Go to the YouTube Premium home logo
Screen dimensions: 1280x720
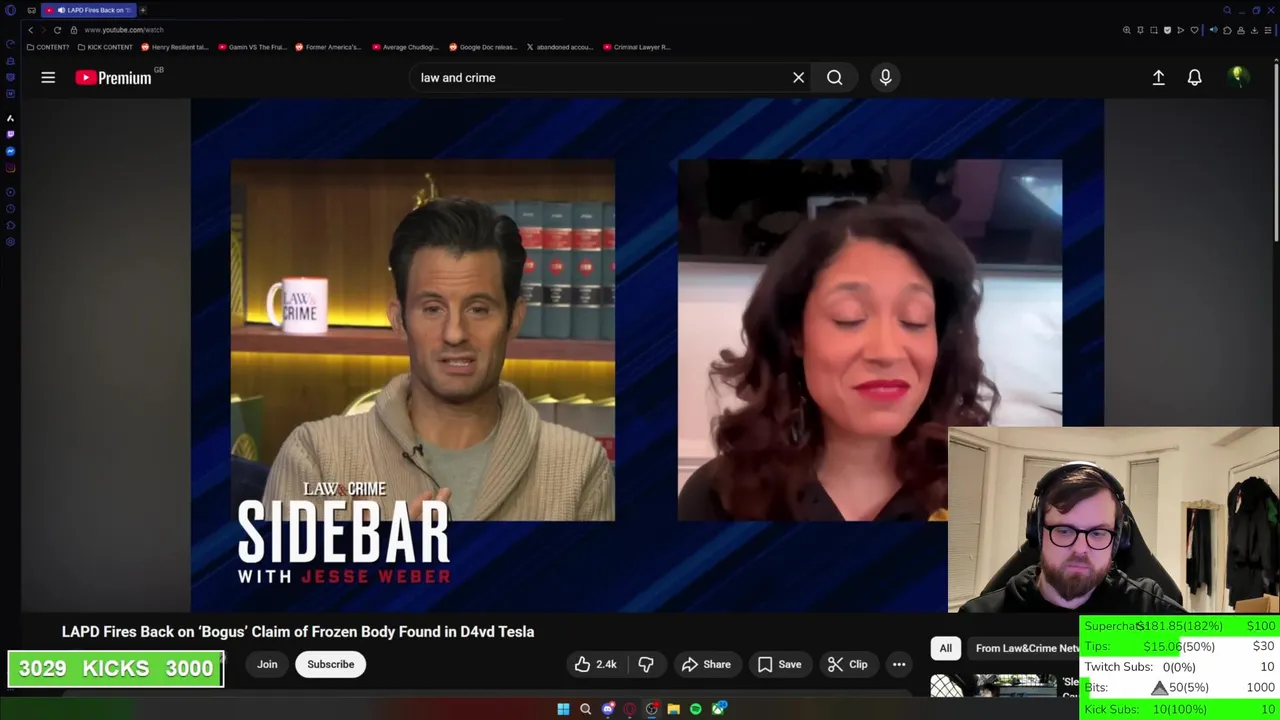(113, 77)
